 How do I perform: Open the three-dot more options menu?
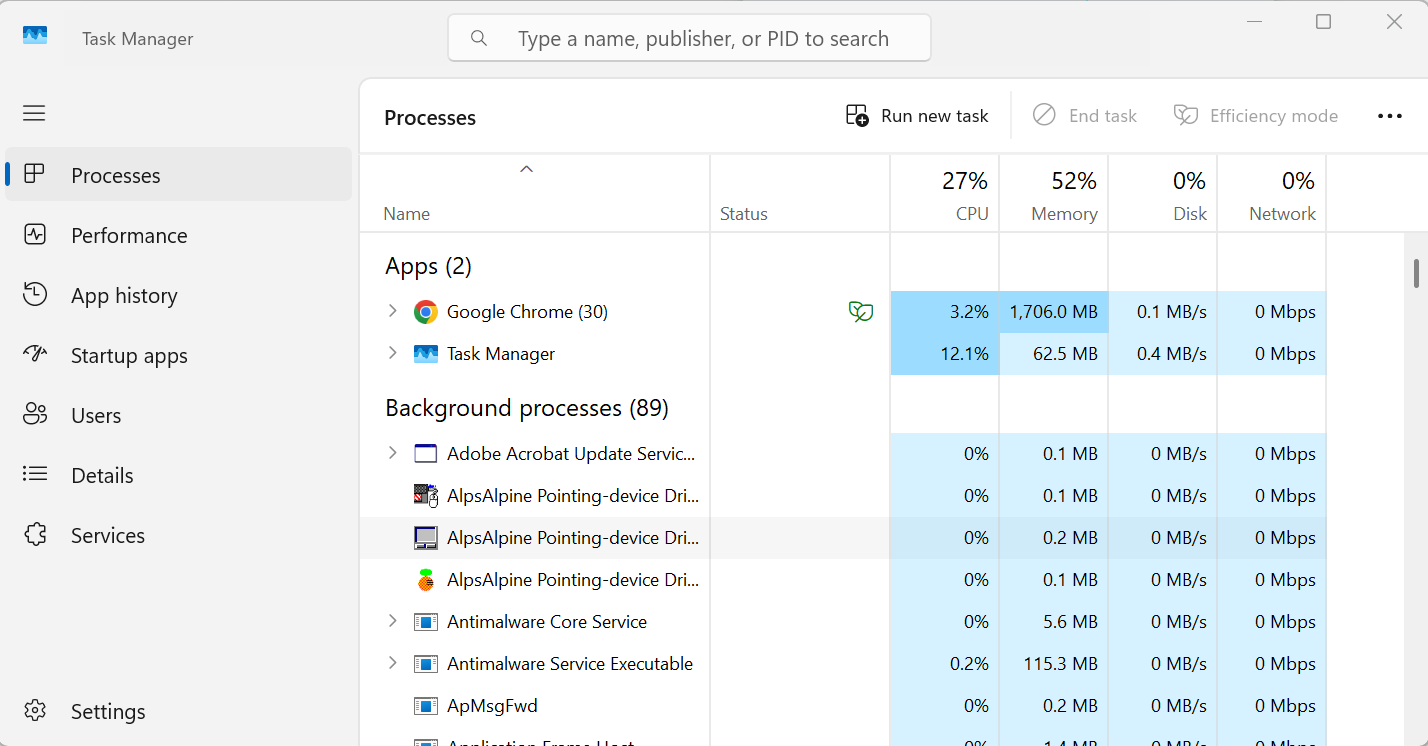(x=1390, y=116)
